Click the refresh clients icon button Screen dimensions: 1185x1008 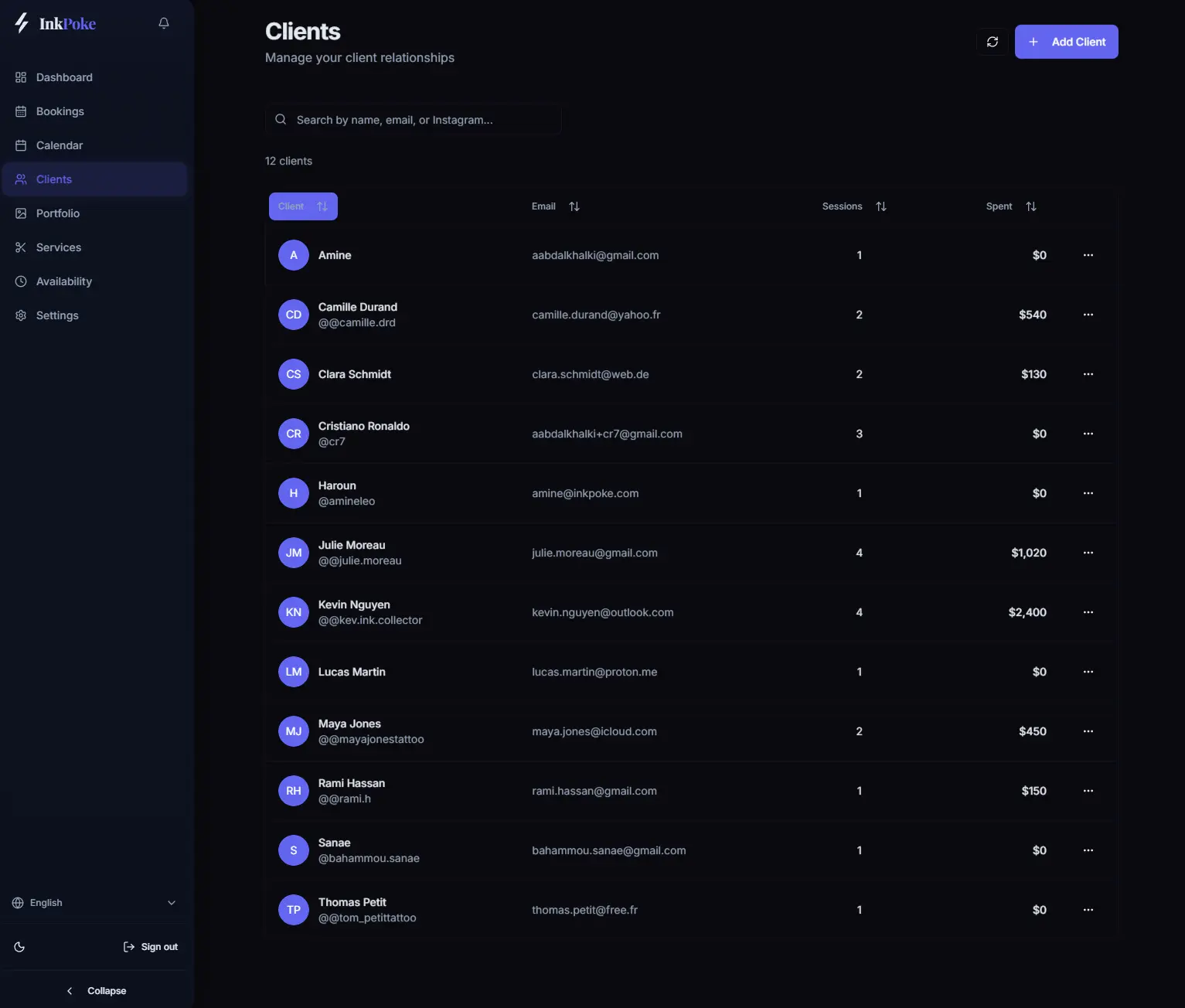tap(993, 42)
